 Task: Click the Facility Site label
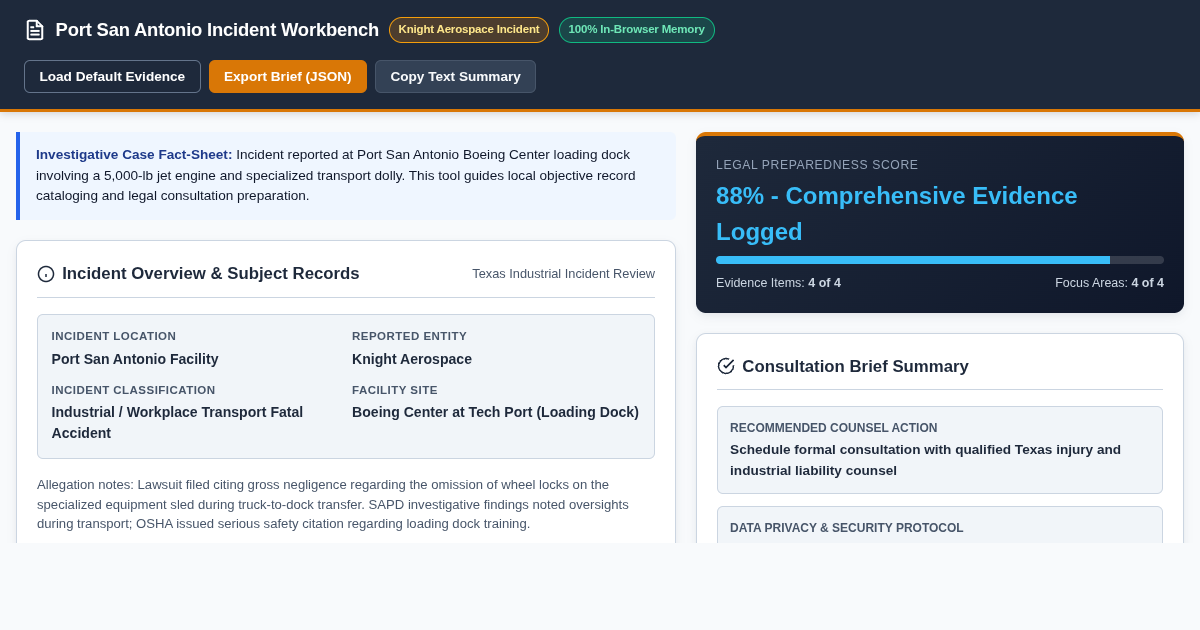pyautogui.click(x=395, y=390)
